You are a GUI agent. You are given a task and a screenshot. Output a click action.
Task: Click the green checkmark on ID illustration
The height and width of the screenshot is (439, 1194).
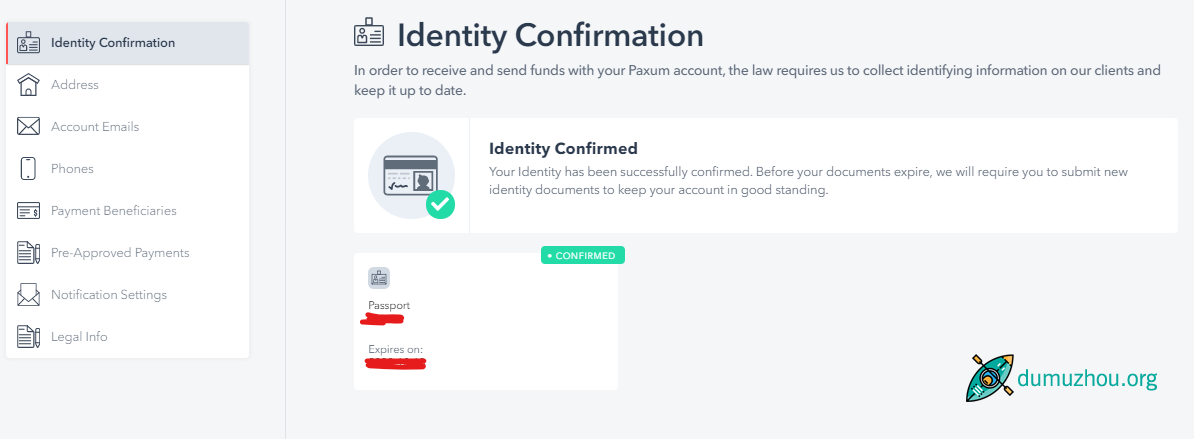440,204
